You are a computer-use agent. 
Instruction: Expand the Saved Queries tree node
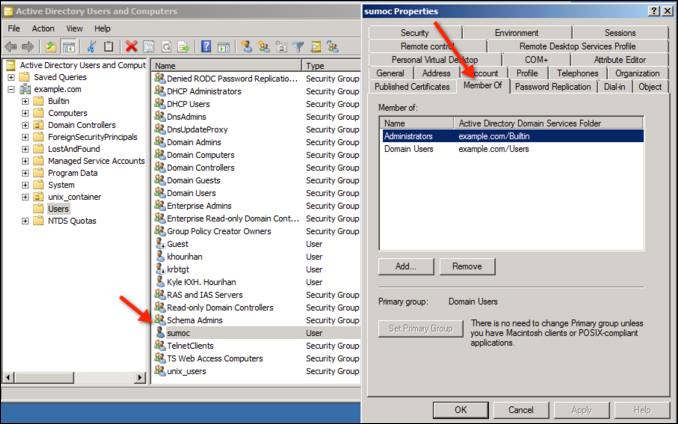pyautogui.click(x=11, y=77)
